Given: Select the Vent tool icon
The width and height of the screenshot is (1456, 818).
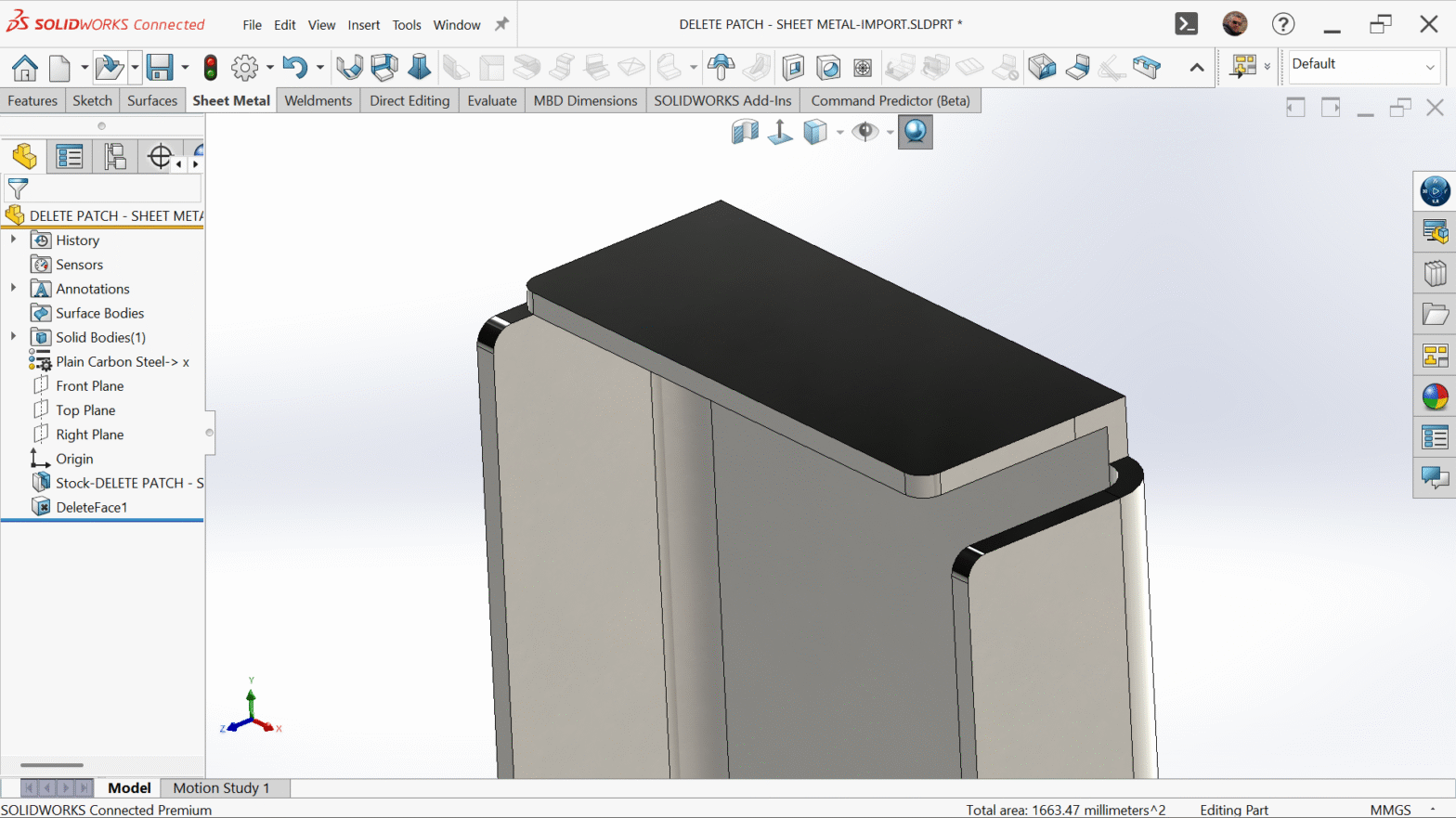Looking at the screenshot, I should coord(863,67).
